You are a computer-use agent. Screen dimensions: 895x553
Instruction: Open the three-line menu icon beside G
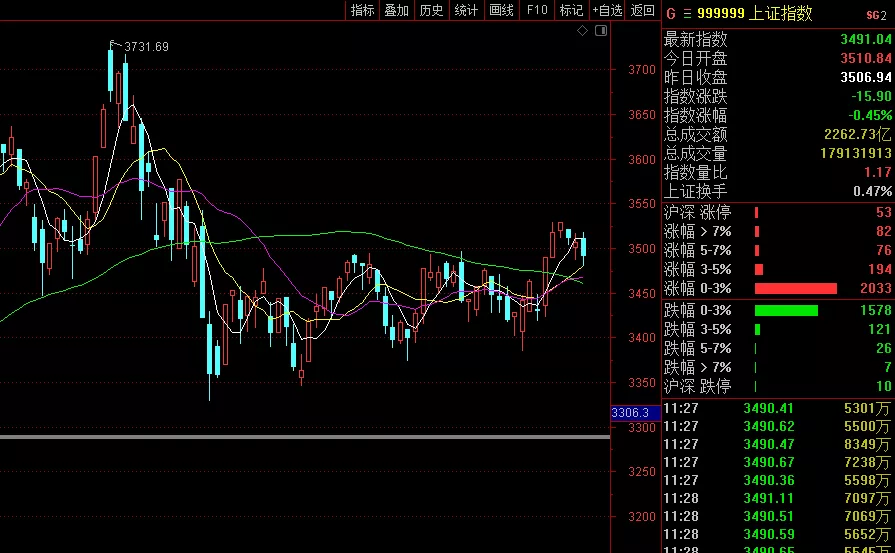687,14
